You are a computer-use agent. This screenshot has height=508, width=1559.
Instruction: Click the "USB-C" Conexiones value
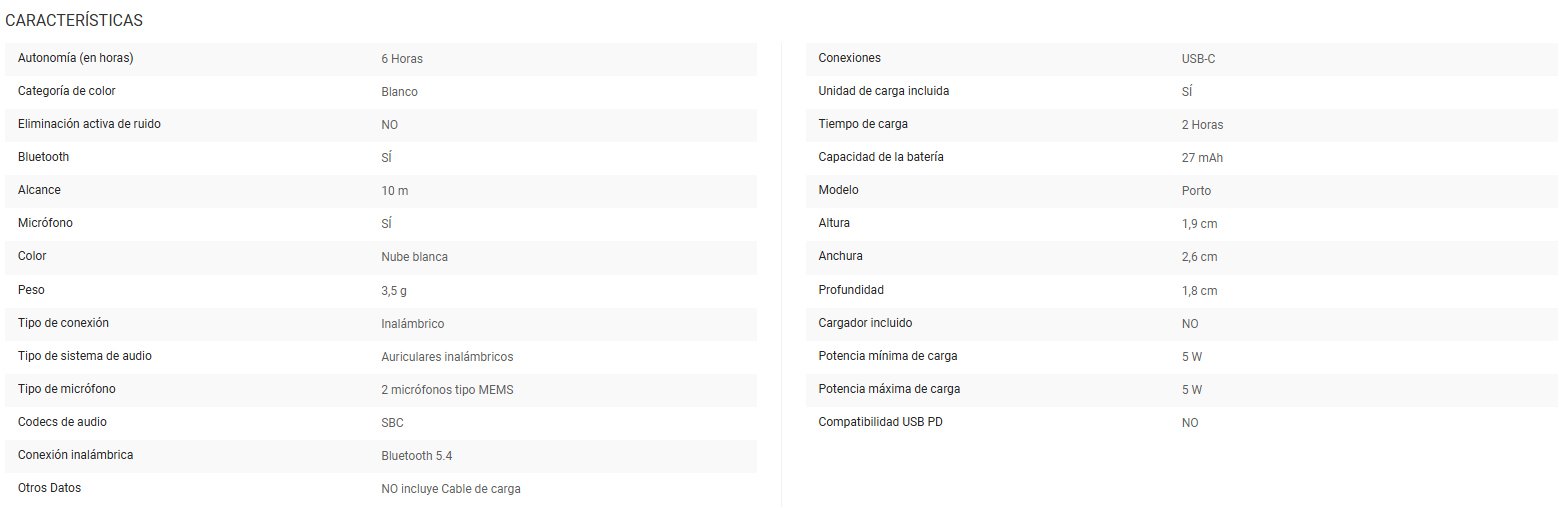point(1199,59)
